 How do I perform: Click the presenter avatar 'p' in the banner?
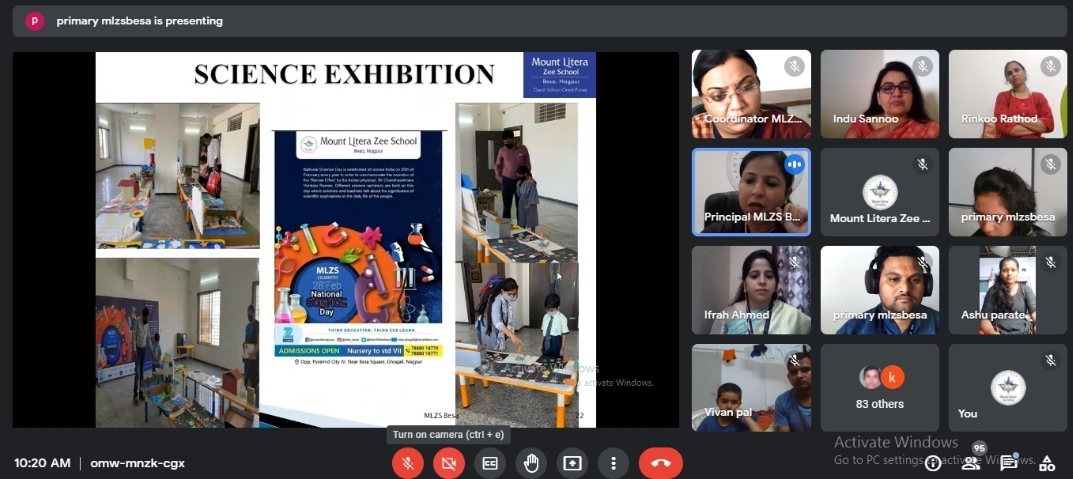click(35, 21)
